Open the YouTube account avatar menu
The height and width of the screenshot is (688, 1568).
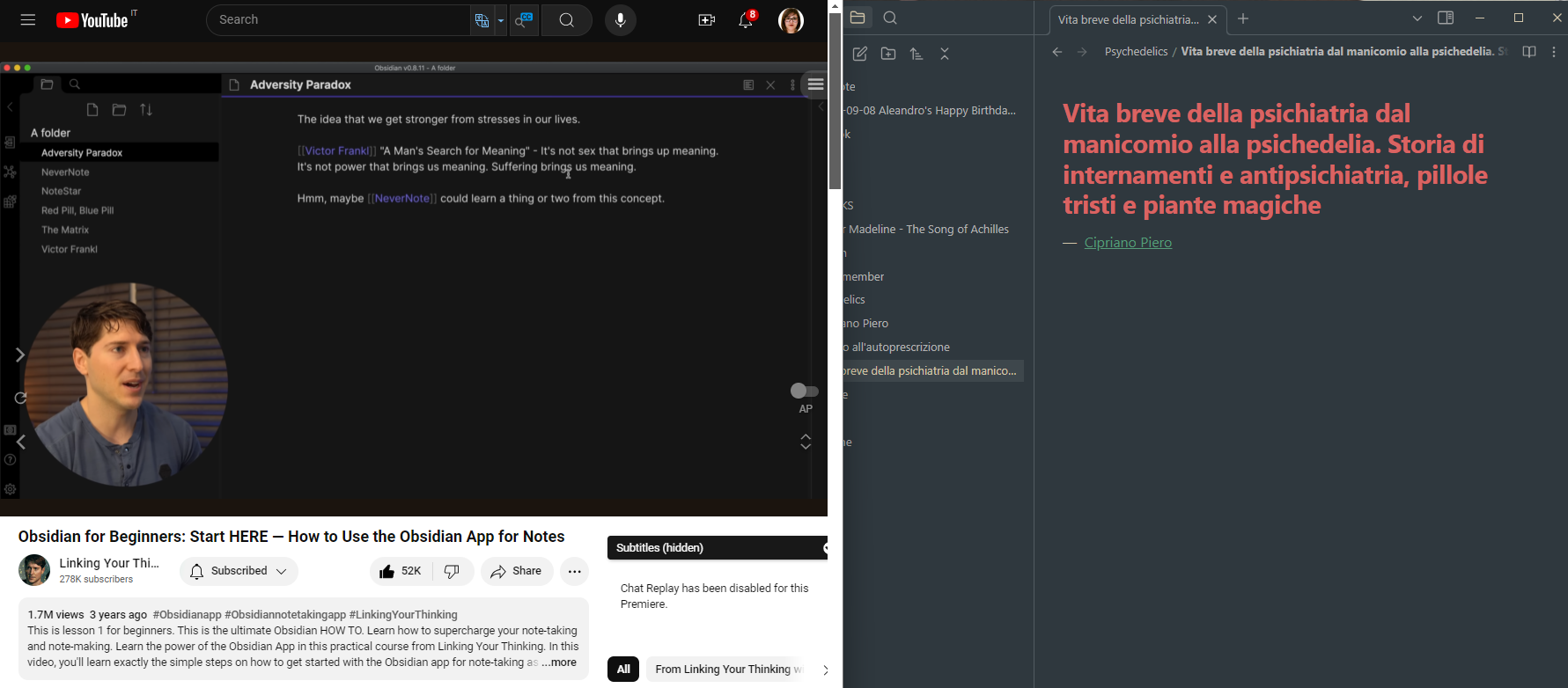(791, 19)
